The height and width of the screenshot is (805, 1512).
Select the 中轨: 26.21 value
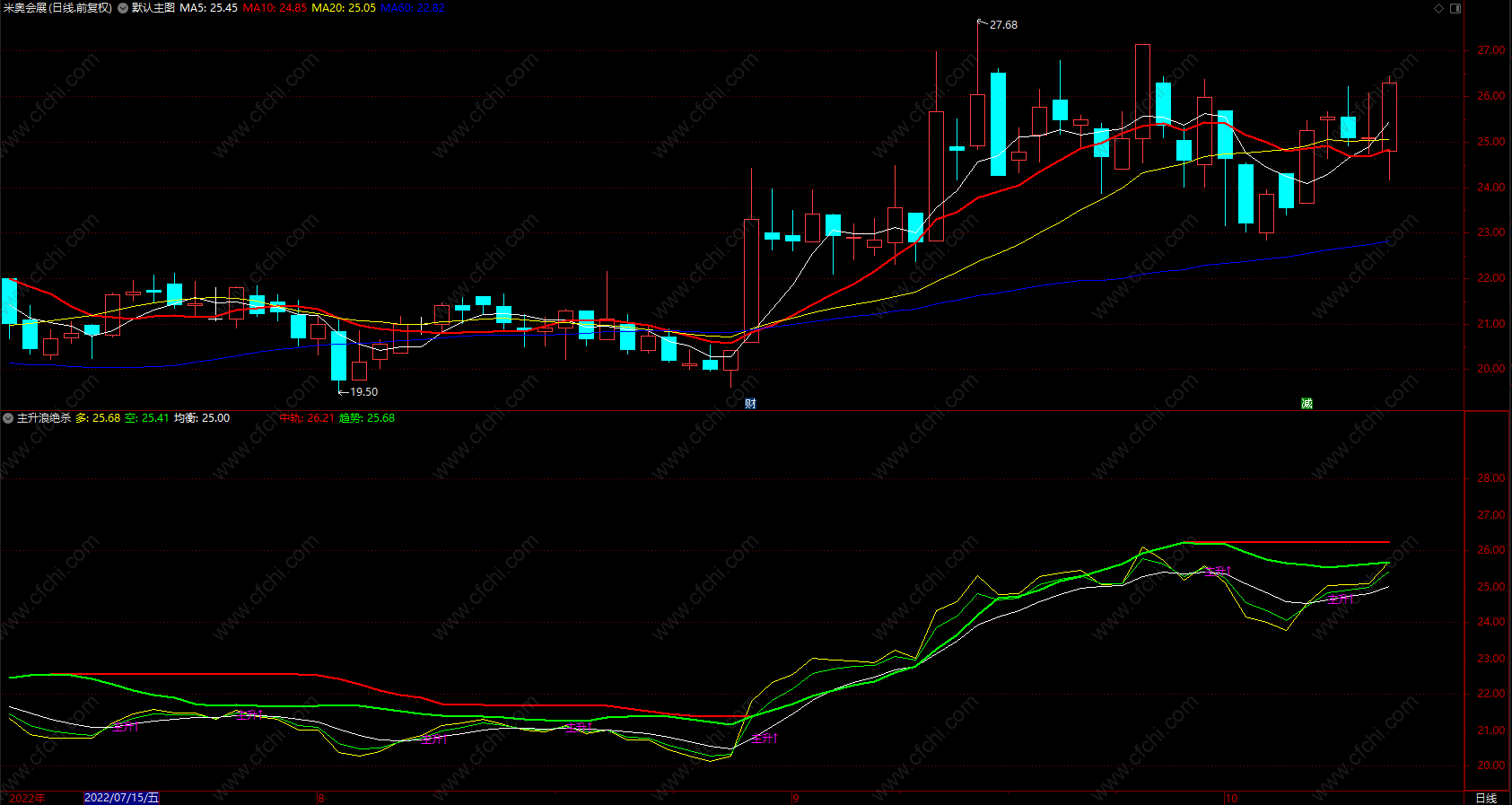pos(307,418)
